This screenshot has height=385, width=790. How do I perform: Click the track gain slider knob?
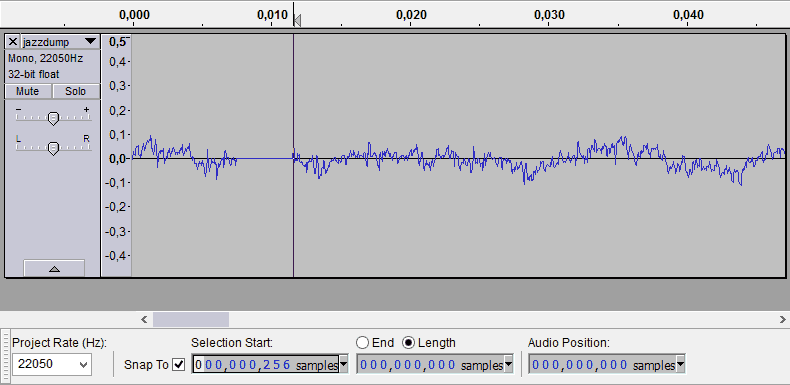pos(53,118)
